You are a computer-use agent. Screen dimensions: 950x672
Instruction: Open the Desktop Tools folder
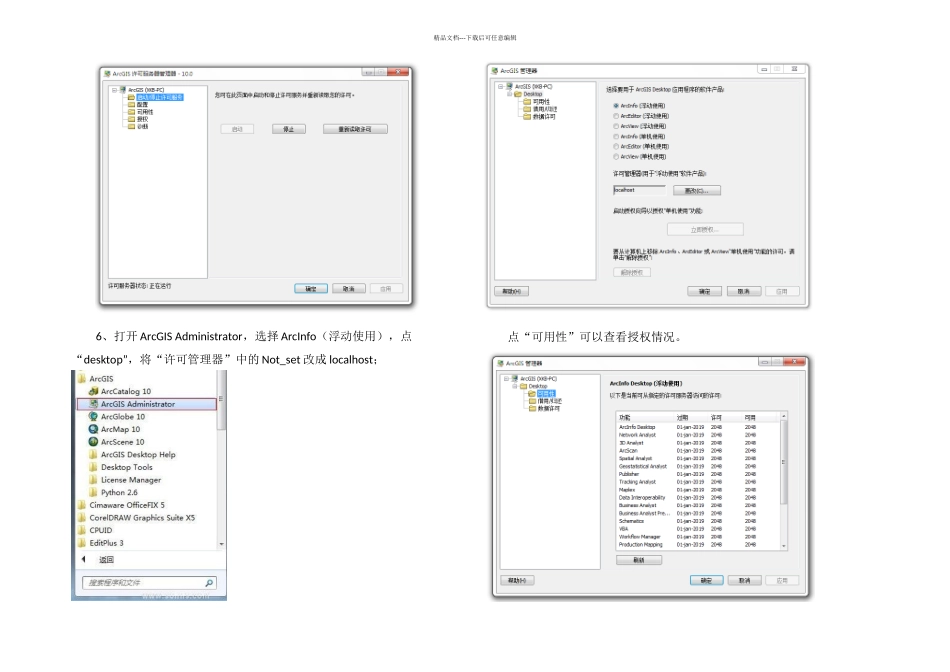121,467
